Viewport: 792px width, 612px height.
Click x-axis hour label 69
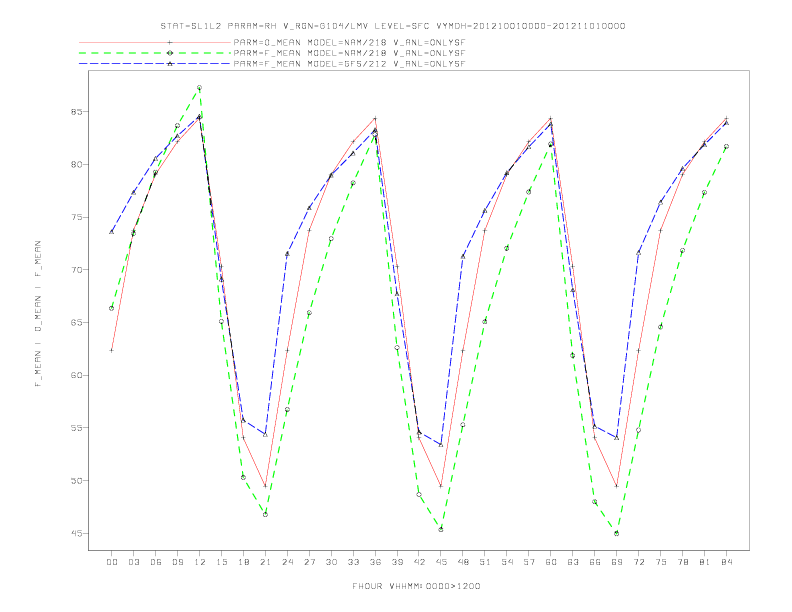tap(617, 562)
